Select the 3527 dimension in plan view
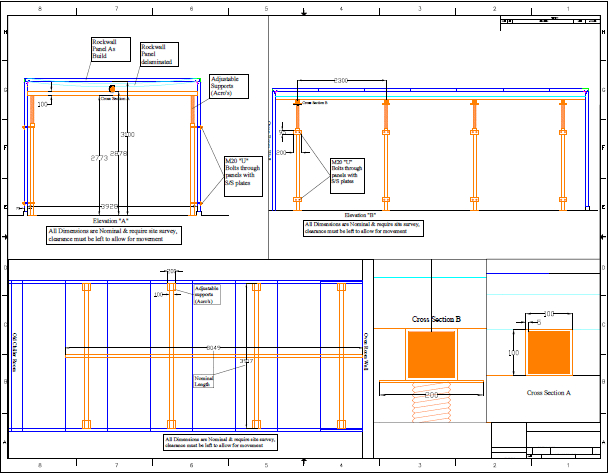 coord(246,361)
